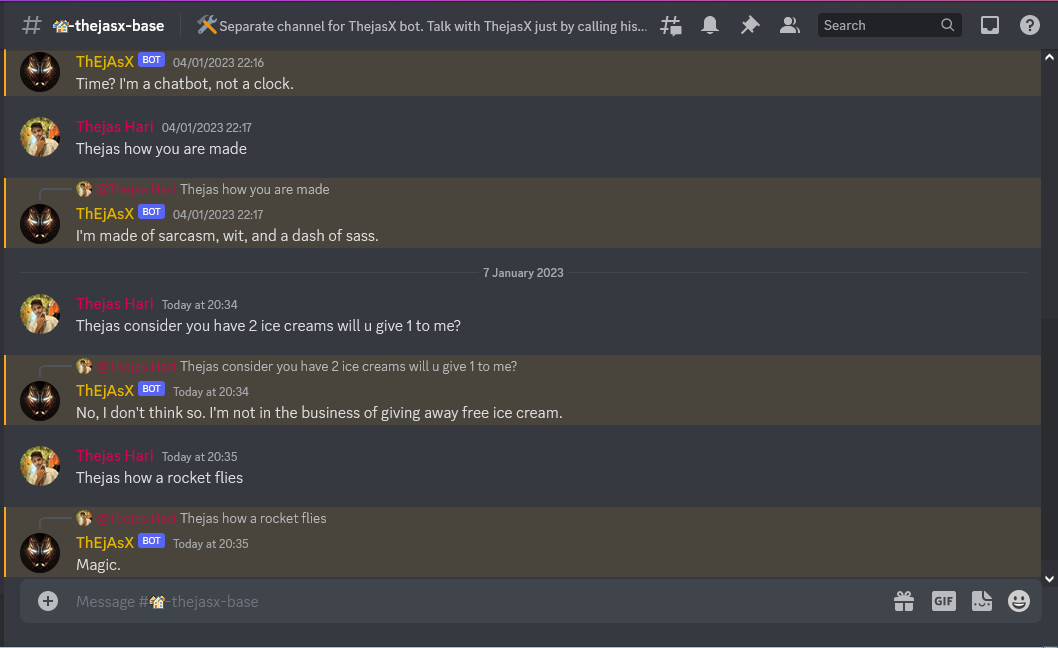Open the emoji picker smiley
1058x648 pixels.
tap(1019, 601)
